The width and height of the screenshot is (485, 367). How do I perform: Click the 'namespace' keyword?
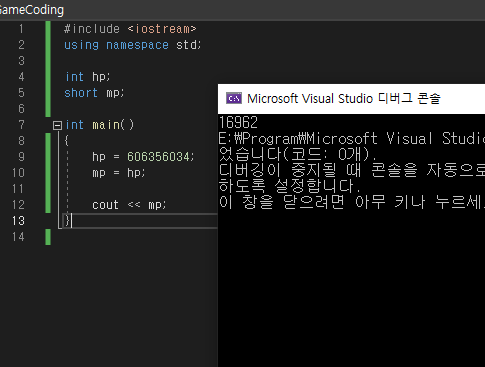tap(137, 45)
